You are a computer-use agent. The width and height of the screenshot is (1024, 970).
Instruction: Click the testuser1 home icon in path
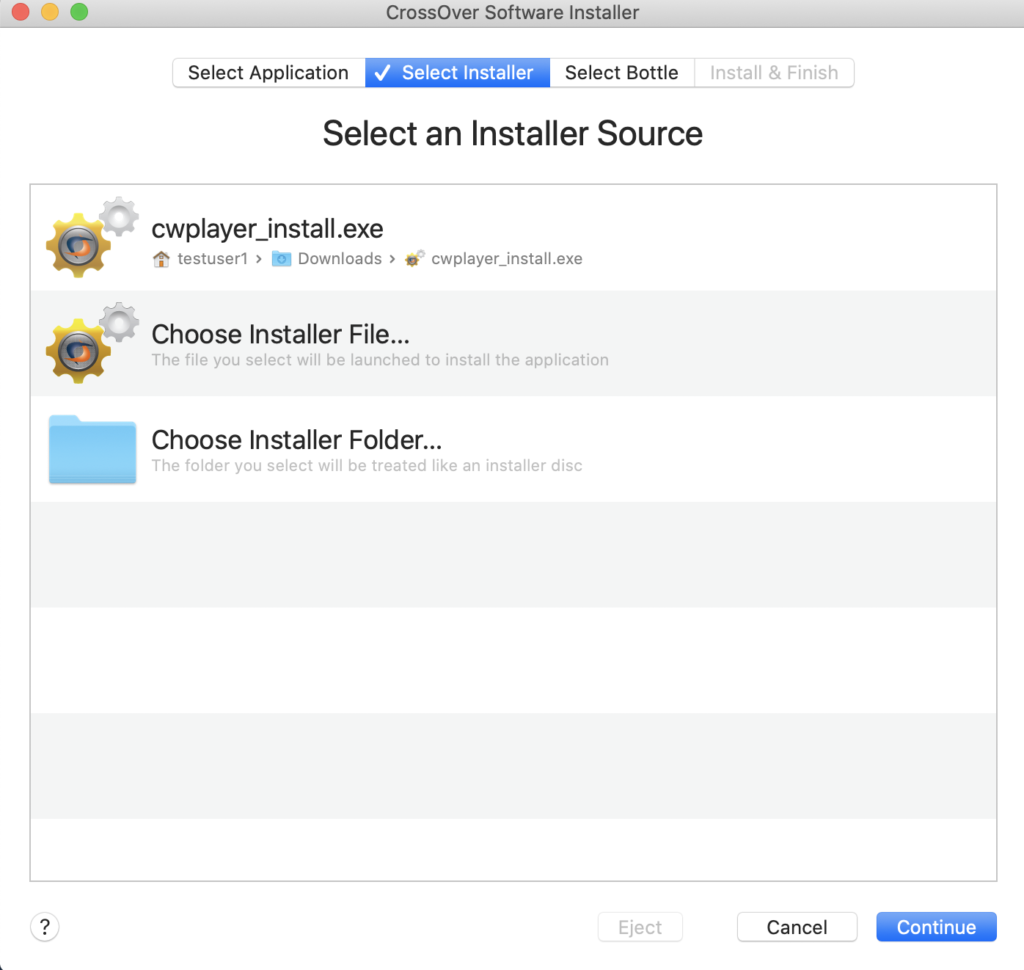pos(160,259)
